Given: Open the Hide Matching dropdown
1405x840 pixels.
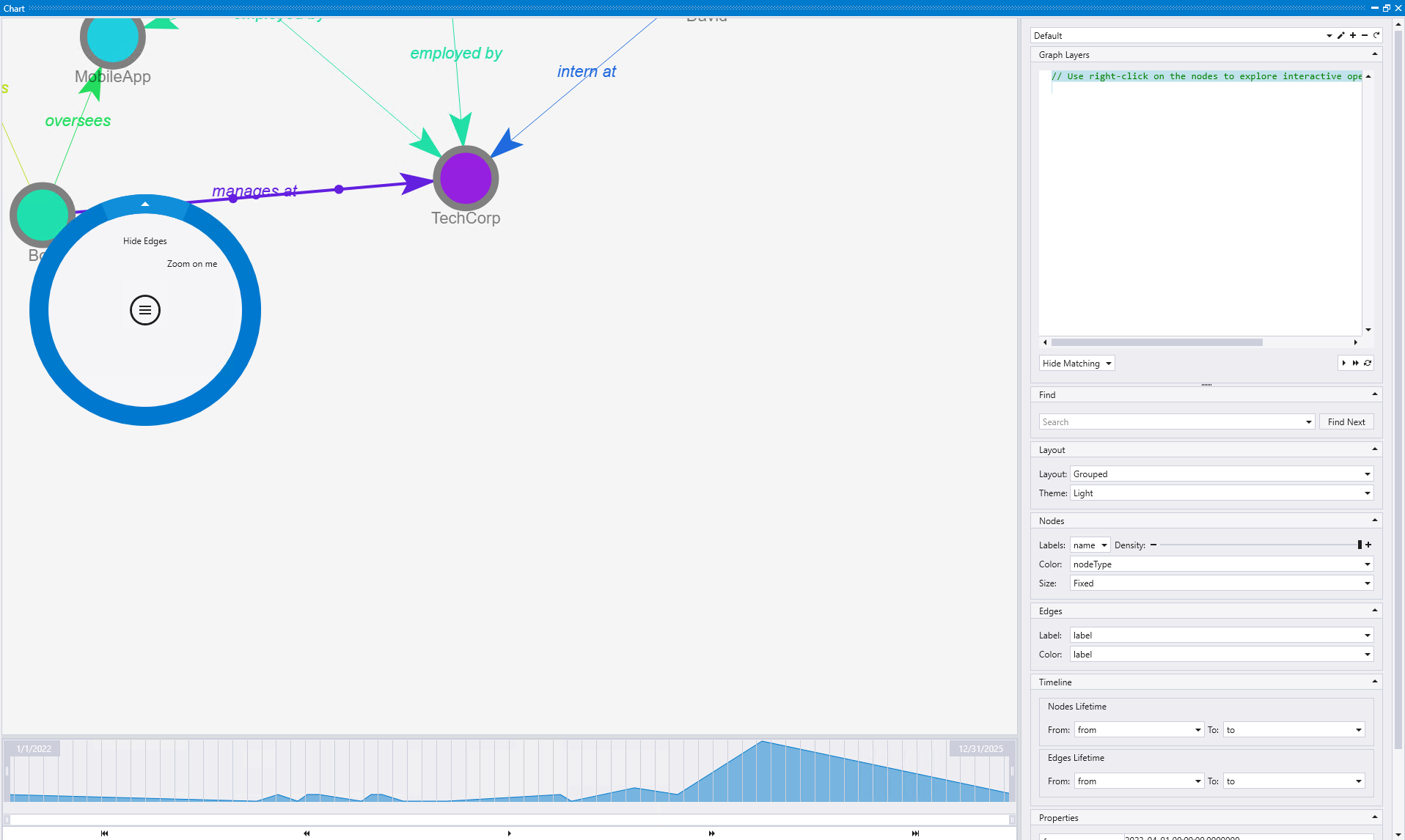Looking at the screenshot, I should coord(1076,363).
